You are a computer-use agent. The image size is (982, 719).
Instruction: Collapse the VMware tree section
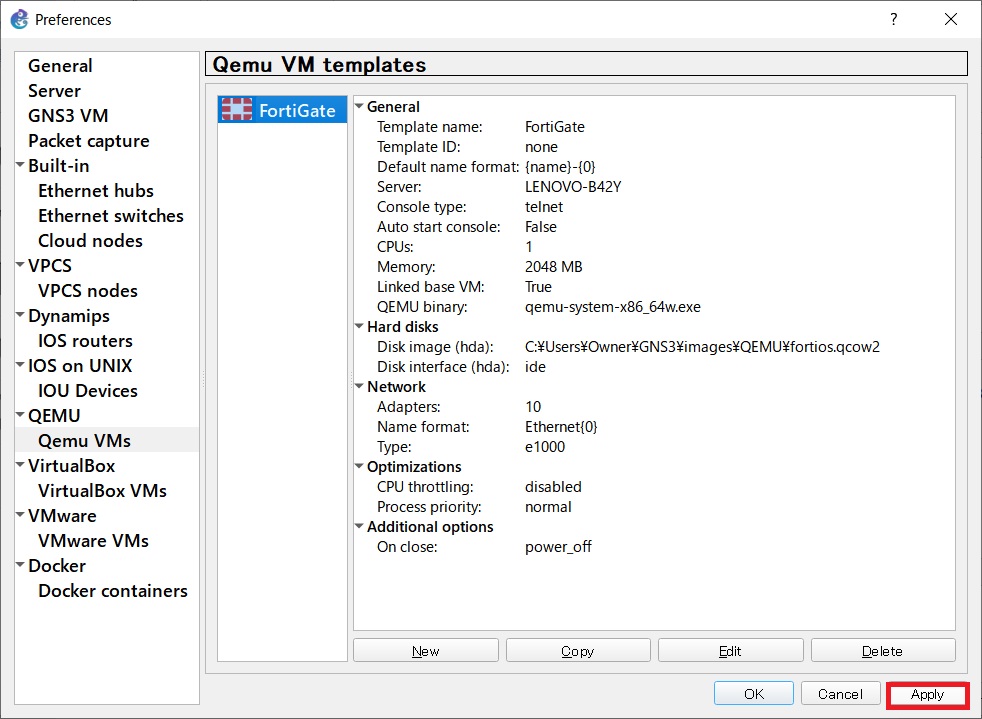tap(21, 516)
